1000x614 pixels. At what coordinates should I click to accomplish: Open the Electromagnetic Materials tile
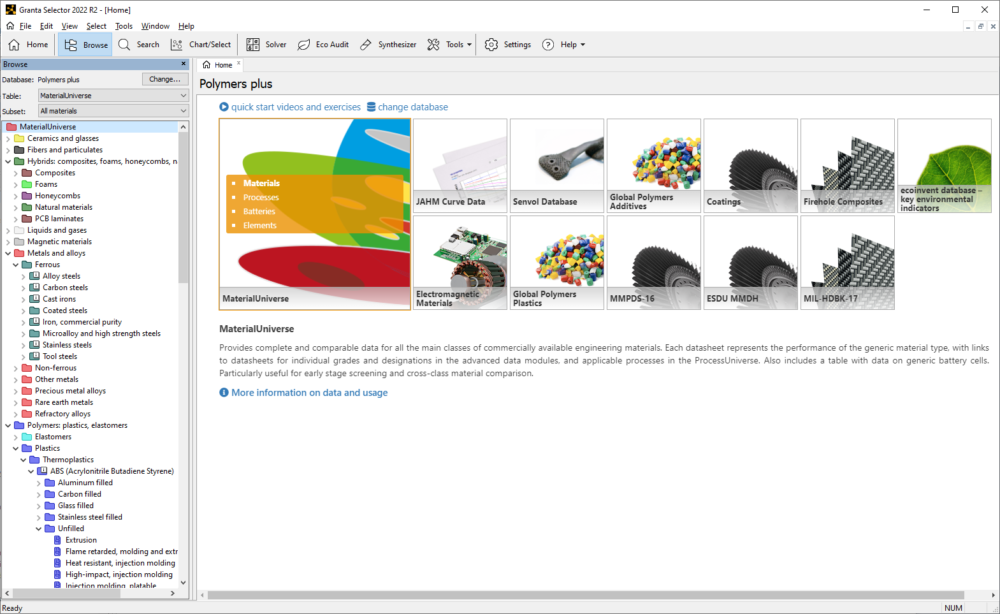[460, 263]
